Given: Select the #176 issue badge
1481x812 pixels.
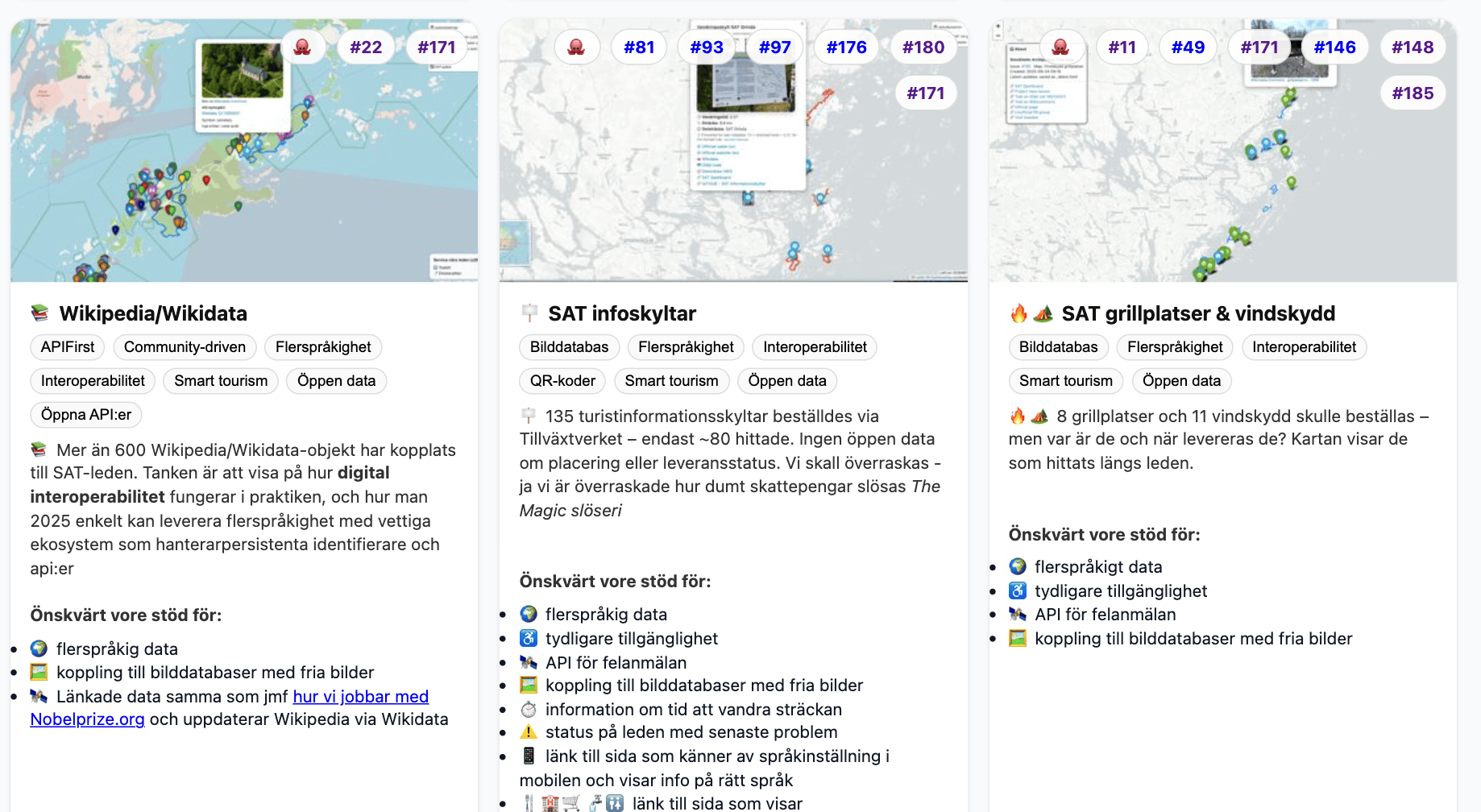Looking at the screenshot, I should (x=846, y=48).
